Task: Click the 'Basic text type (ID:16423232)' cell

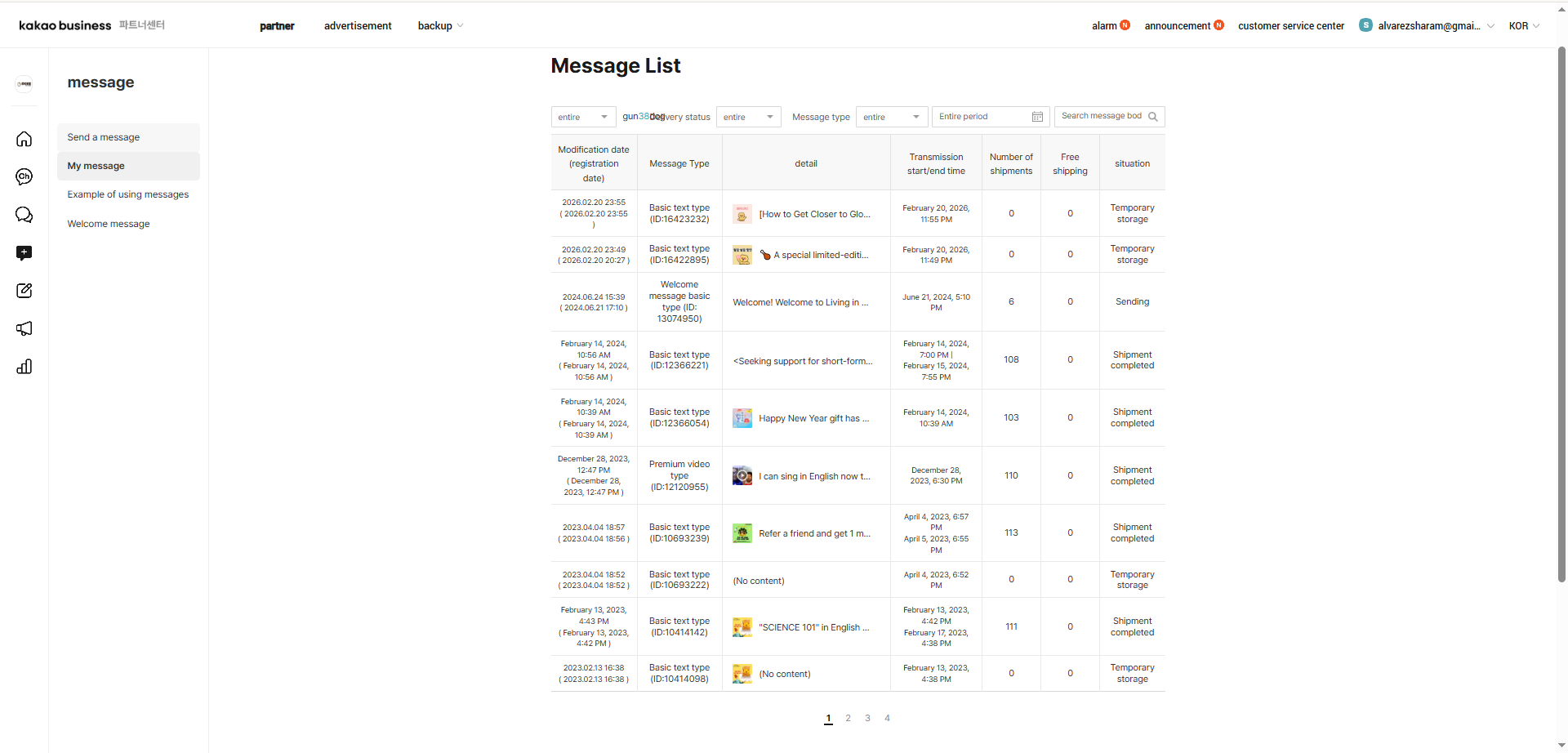Action: pos(679,213)
